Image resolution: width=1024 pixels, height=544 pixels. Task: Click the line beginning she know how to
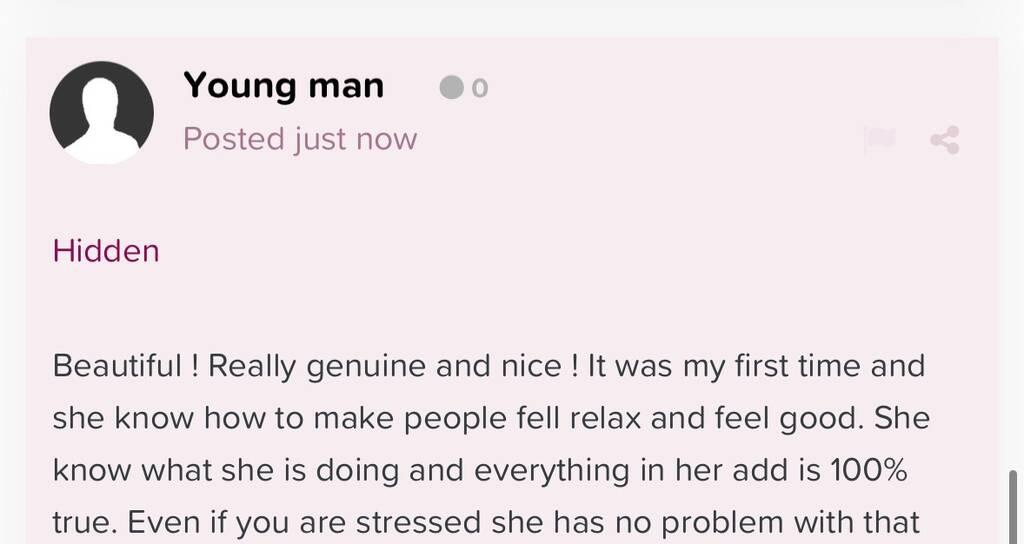(491, 419)
